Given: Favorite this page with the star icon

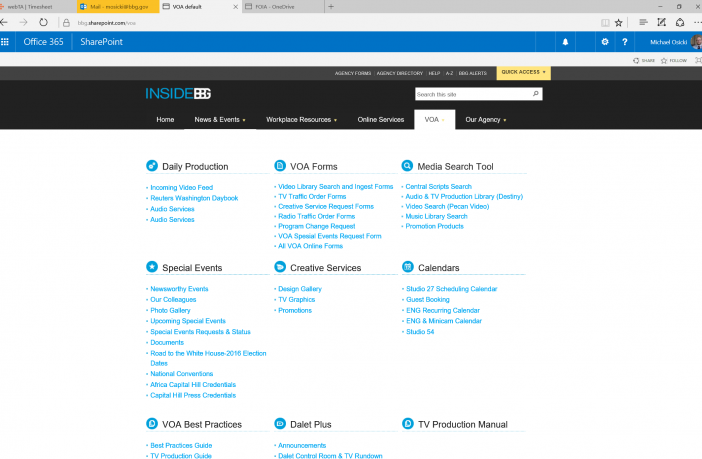Looking at the screenshot, I should click(x=619, y=21).
